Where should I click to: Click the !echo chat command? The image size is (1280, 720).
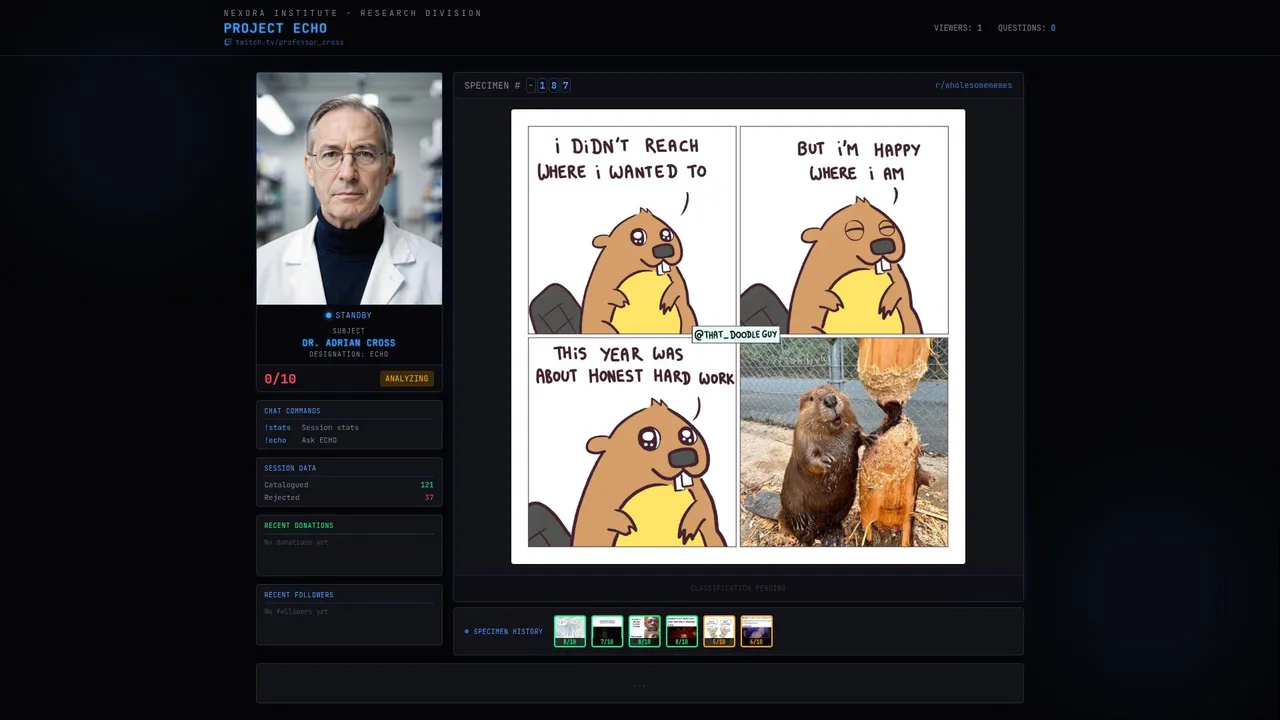click(275, 440)
